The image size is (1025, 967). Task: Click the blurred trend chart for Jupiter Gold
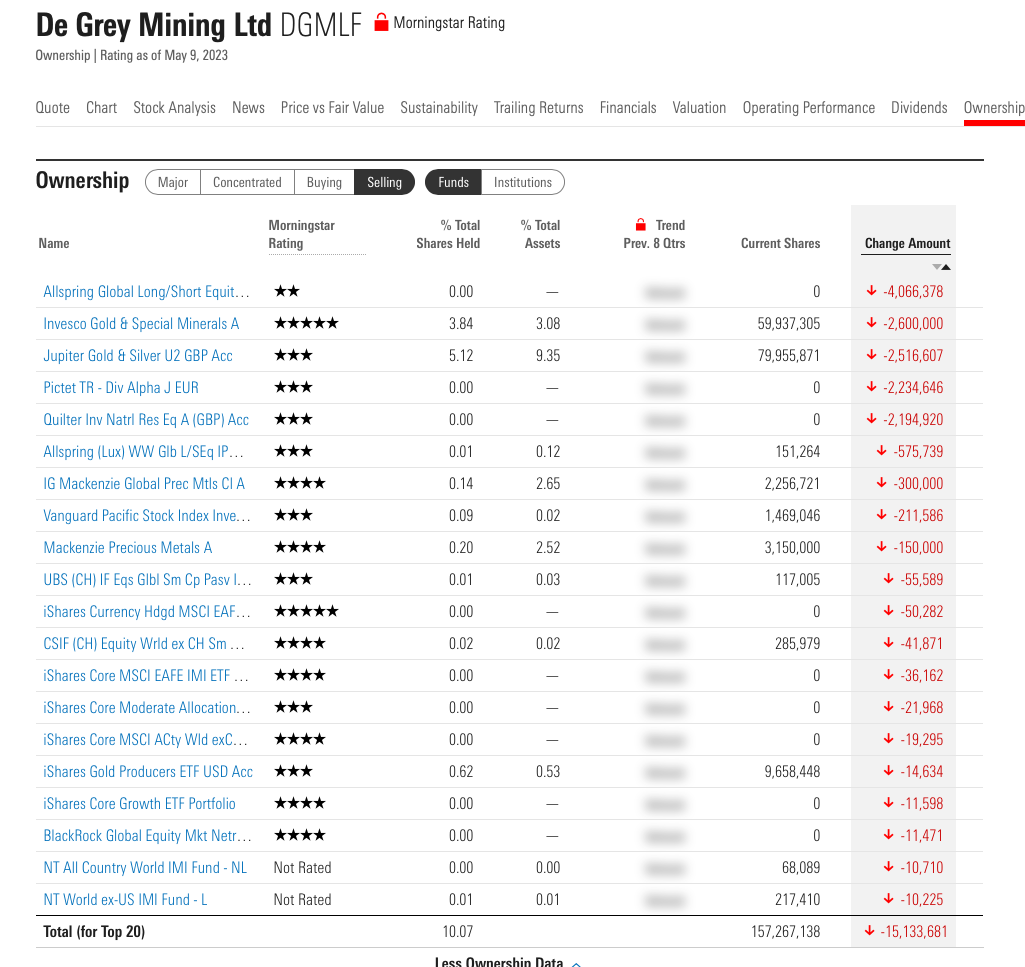(664, 356)
